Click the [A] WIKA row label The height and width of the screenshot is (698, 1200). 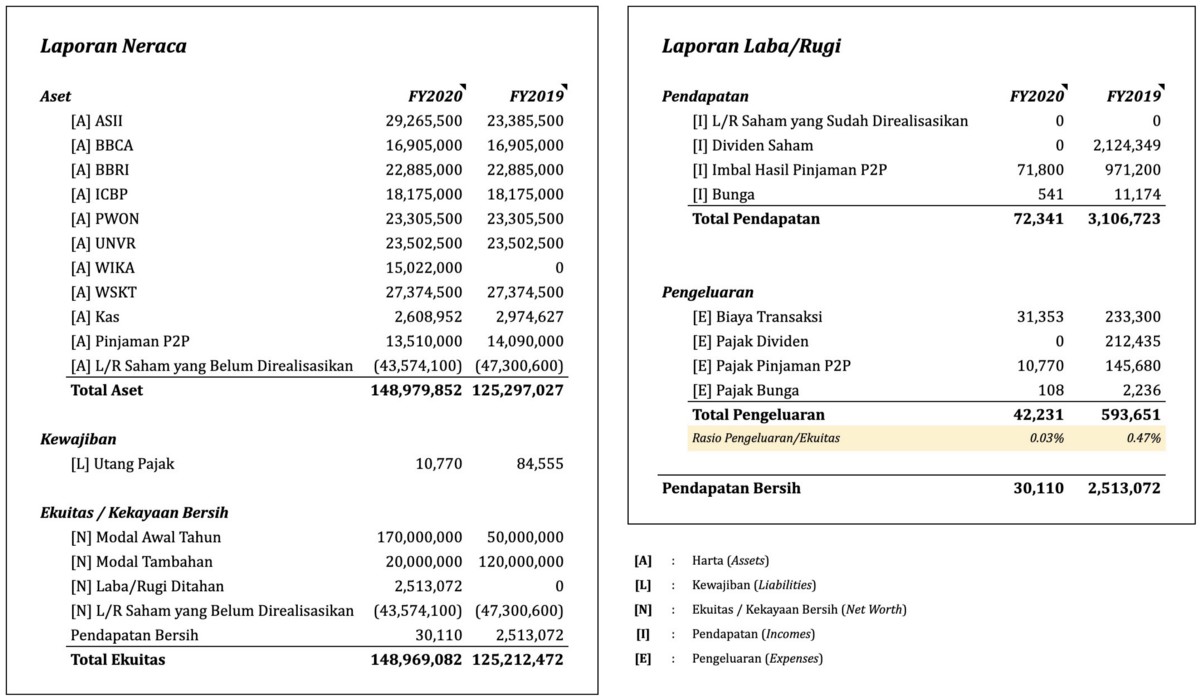coord(102,268)
